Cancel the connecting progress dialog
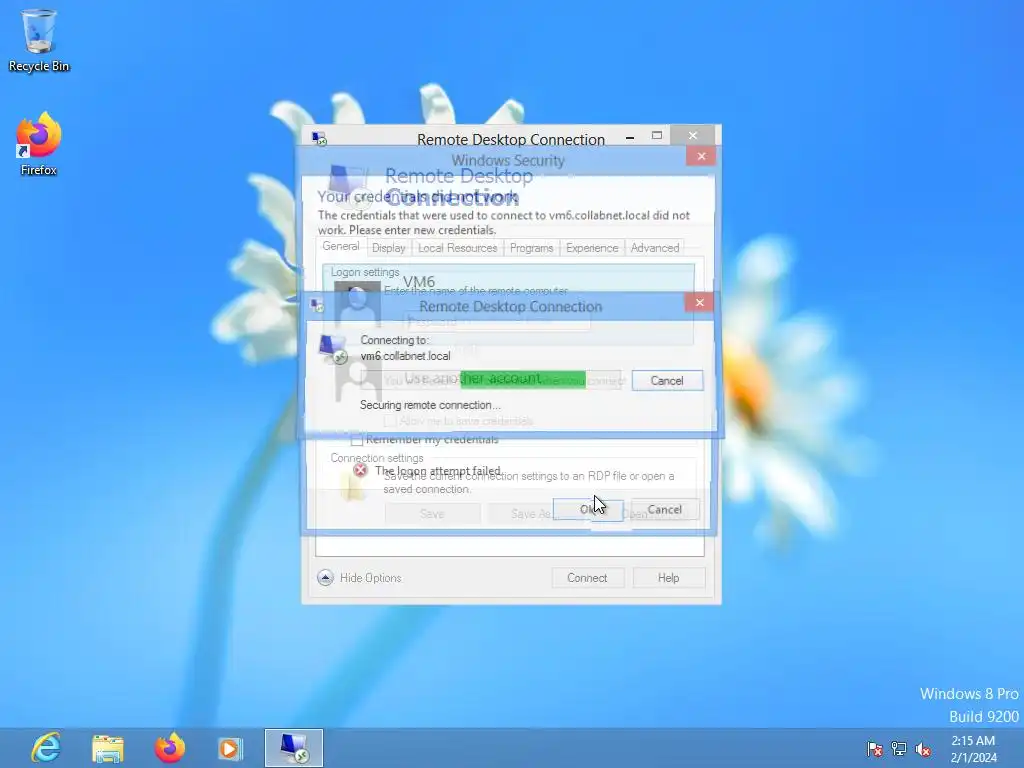 coord(667,381)
